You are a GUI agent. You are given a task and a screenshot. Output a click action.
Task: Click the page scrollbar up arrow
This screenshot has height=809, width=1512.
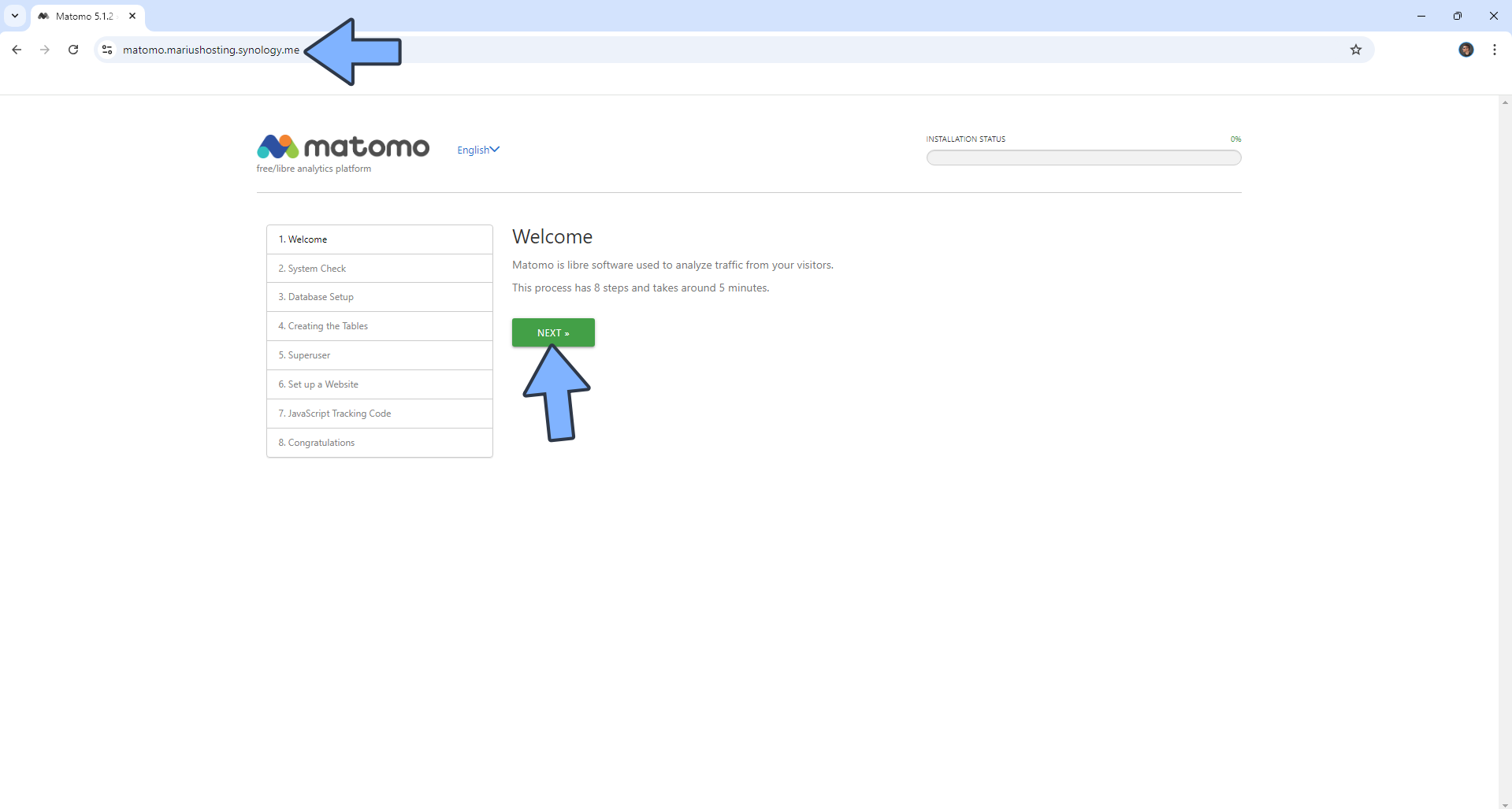[x=1505, y=102]
